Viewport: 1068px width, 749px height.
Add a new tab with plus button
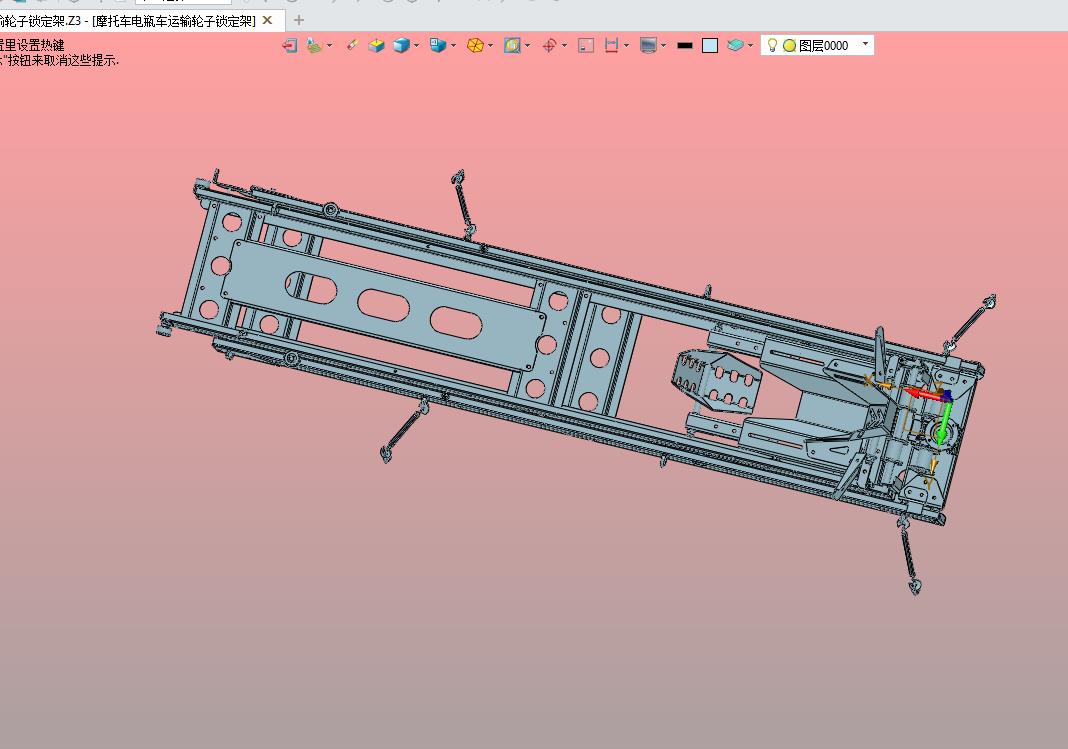click(x=298, y=20)
